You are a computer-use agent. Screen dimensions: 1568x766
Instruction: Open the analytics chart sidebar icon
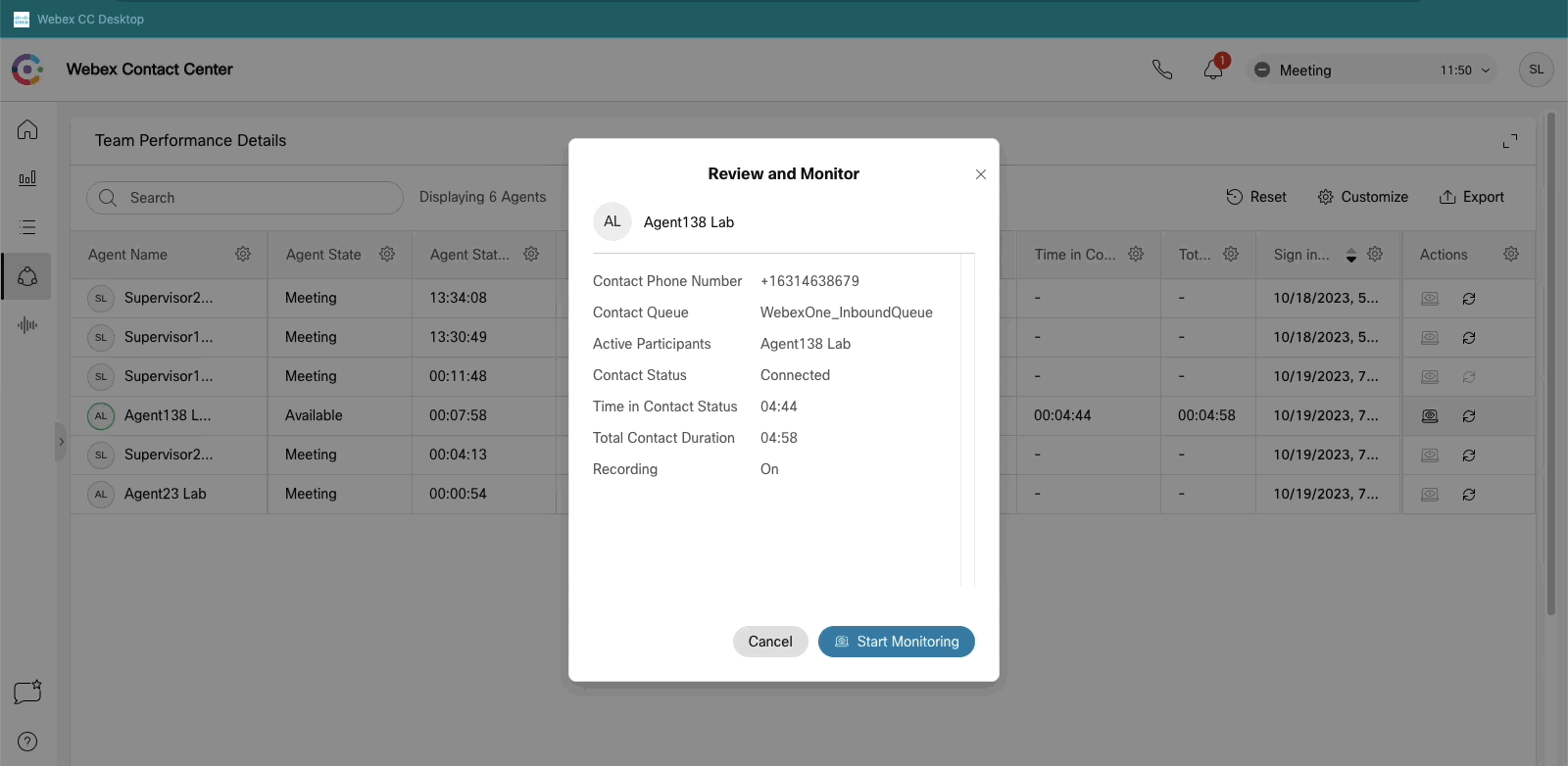pyautogui.click(x=27, y=178)
